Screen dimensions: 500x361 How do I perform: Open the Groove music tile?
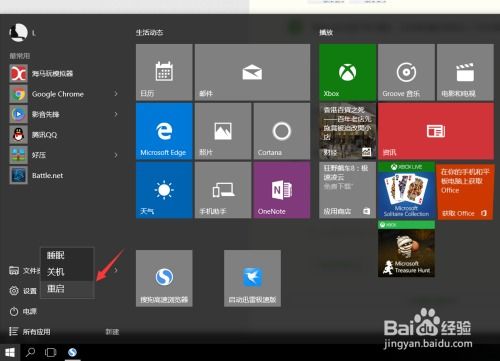click(x=406, y=72)
